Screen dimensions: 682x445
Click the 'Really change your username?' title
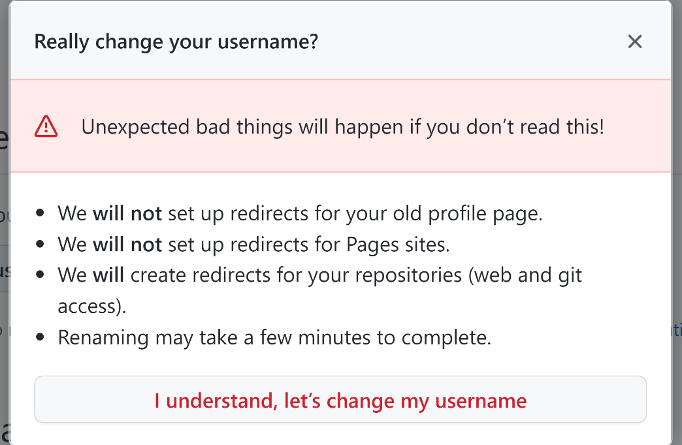[176, 42]
